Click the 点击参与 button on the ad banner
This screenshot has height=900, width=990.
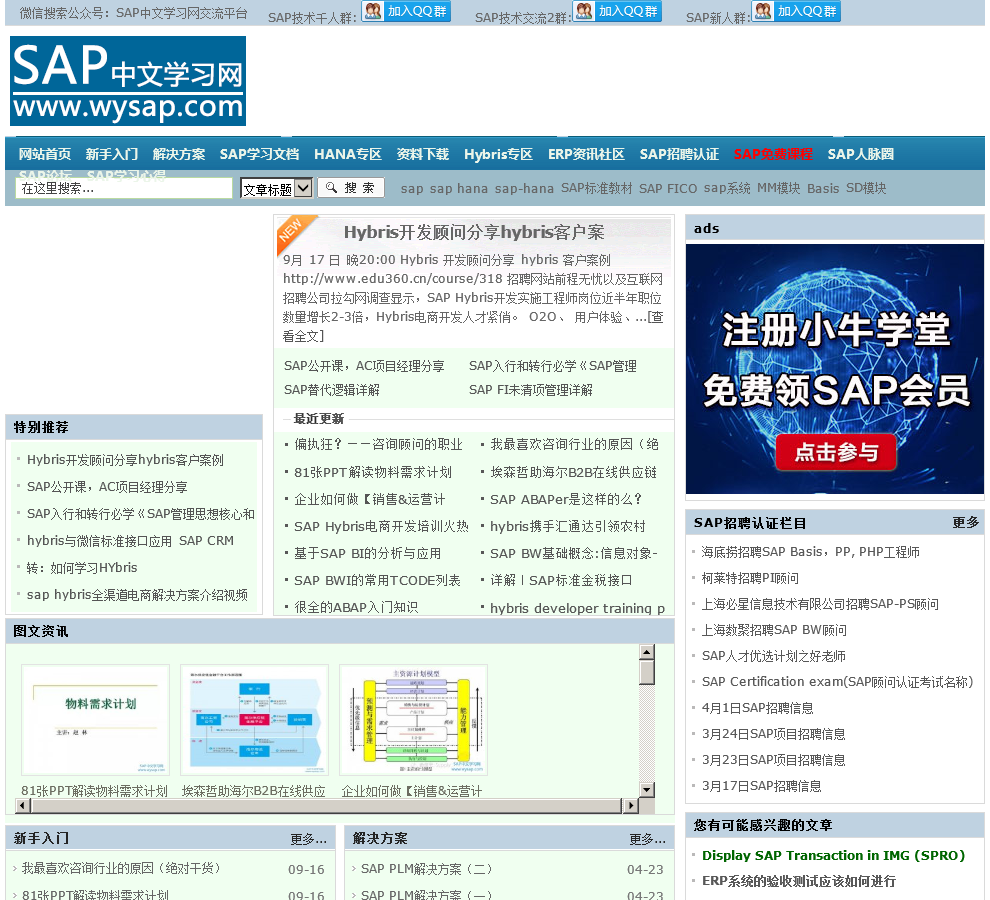835,452
